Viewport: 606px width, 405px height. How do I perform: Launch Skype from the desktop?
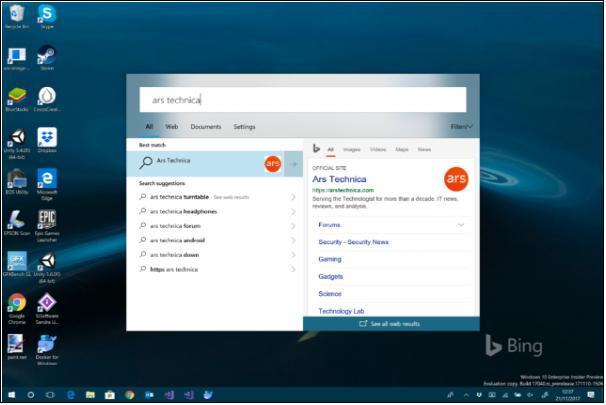click(x=47, y=16)
